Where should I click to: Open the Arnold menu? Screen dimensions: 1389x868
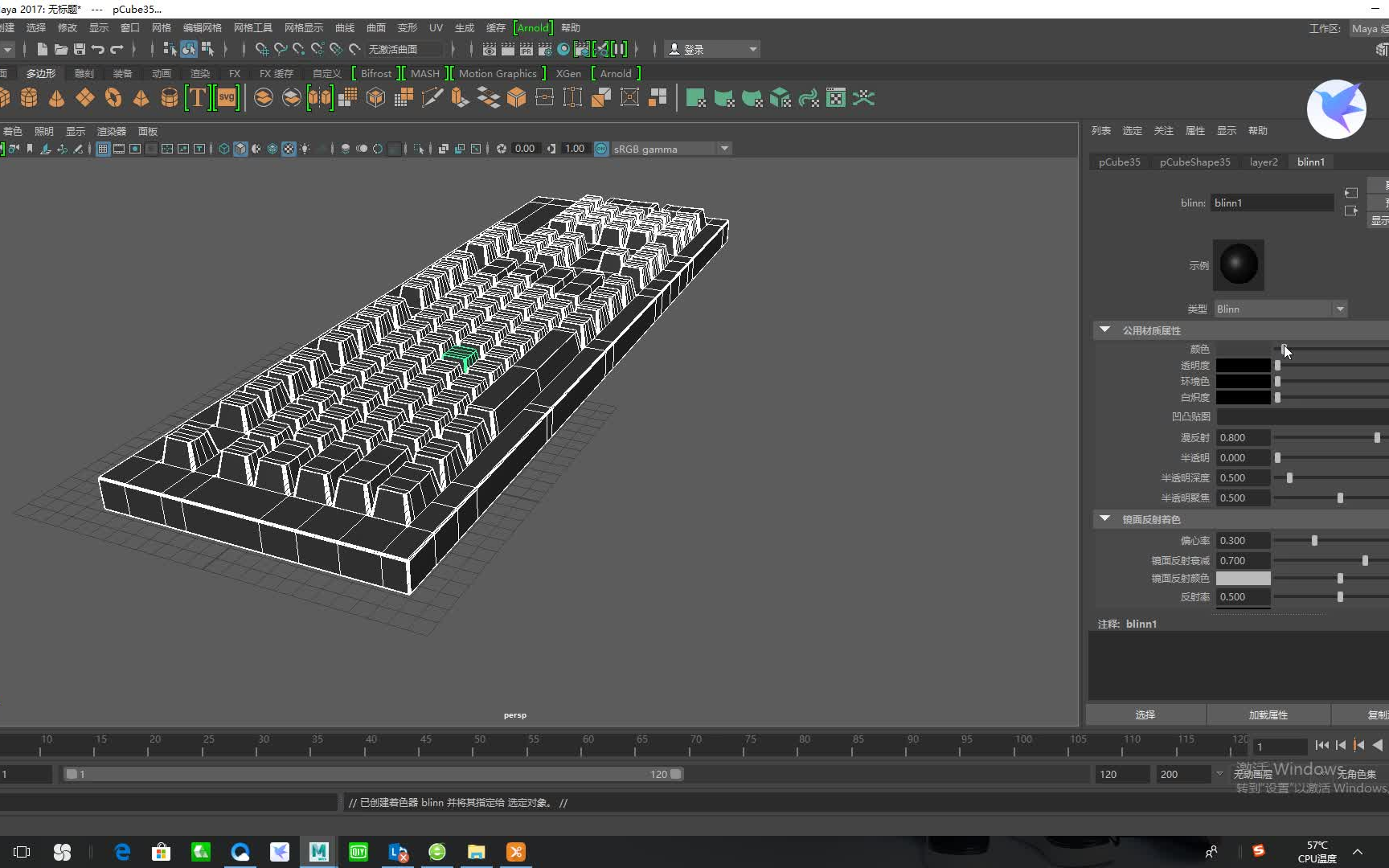coord(533,28)
